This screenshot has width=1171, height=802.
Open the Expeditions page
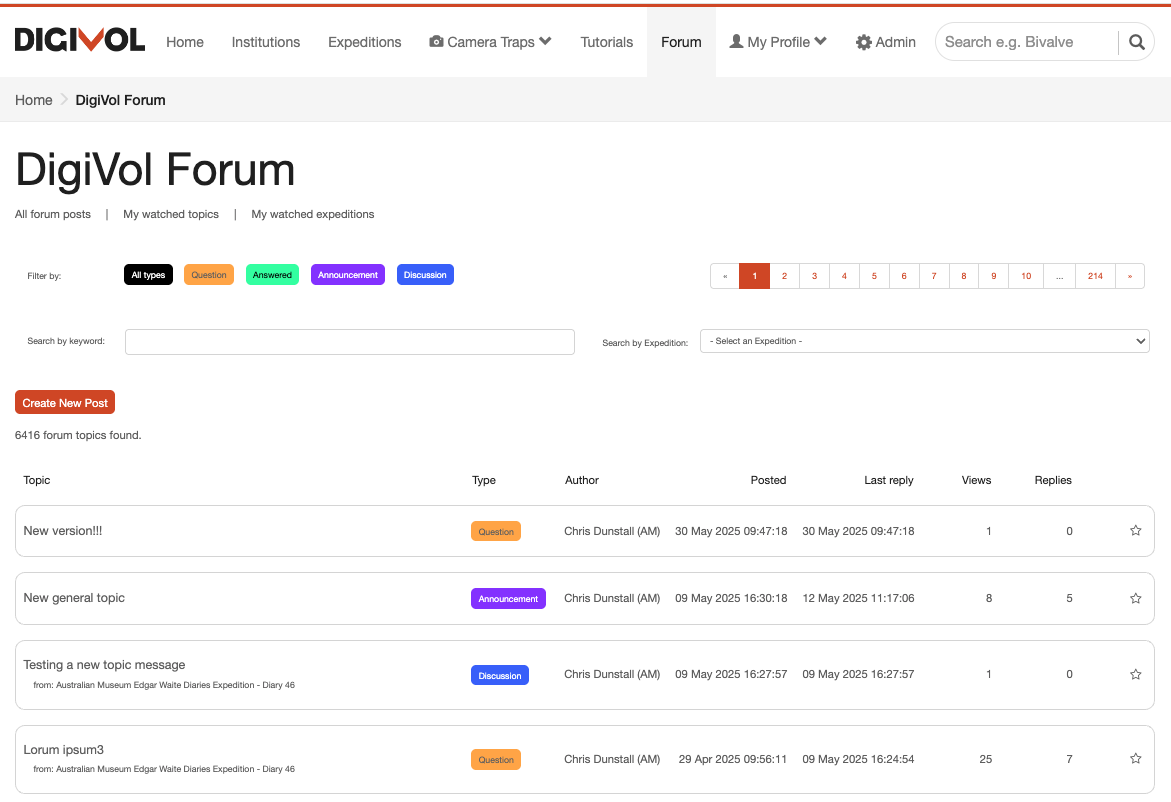point(364,43)
